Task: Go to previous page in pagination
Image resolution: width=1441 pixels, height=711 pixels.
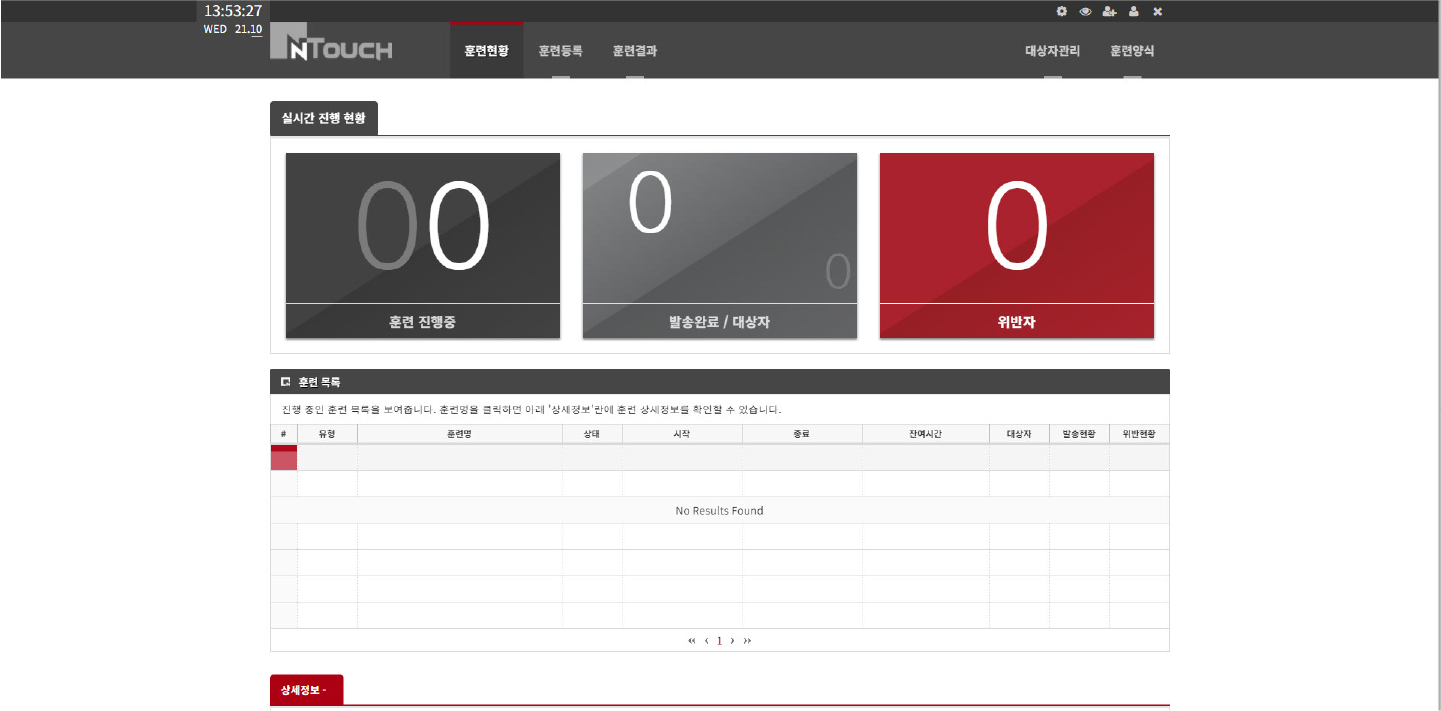Action: click(706, 641)
